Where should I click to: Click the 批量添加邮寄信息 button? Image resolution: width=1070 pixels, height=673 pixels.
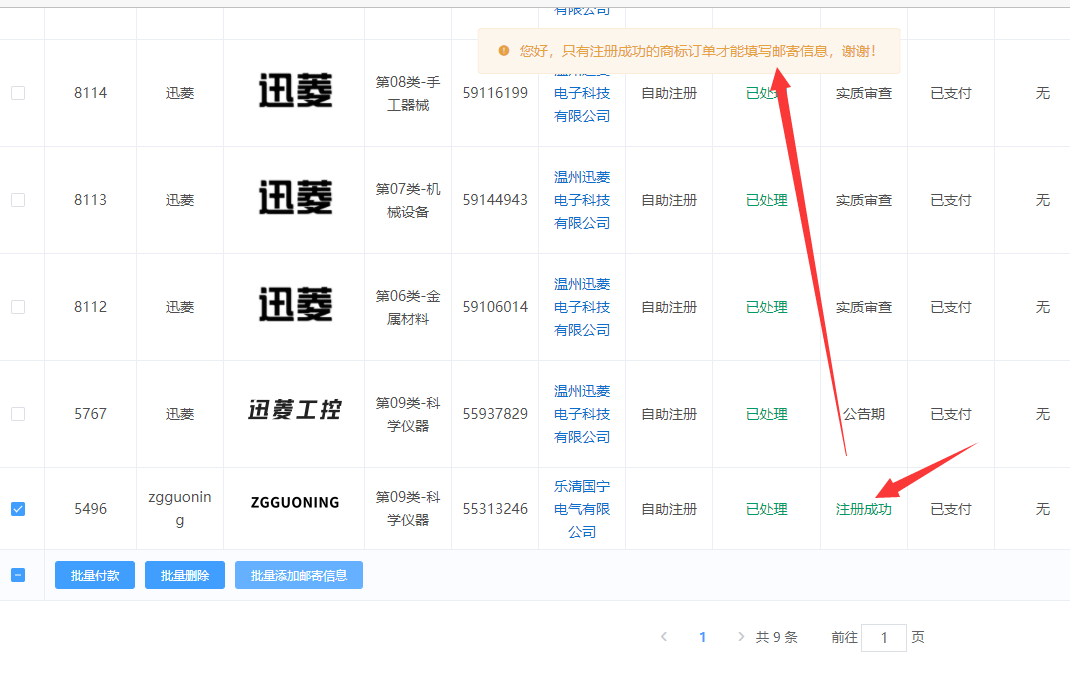click(299, 575)
